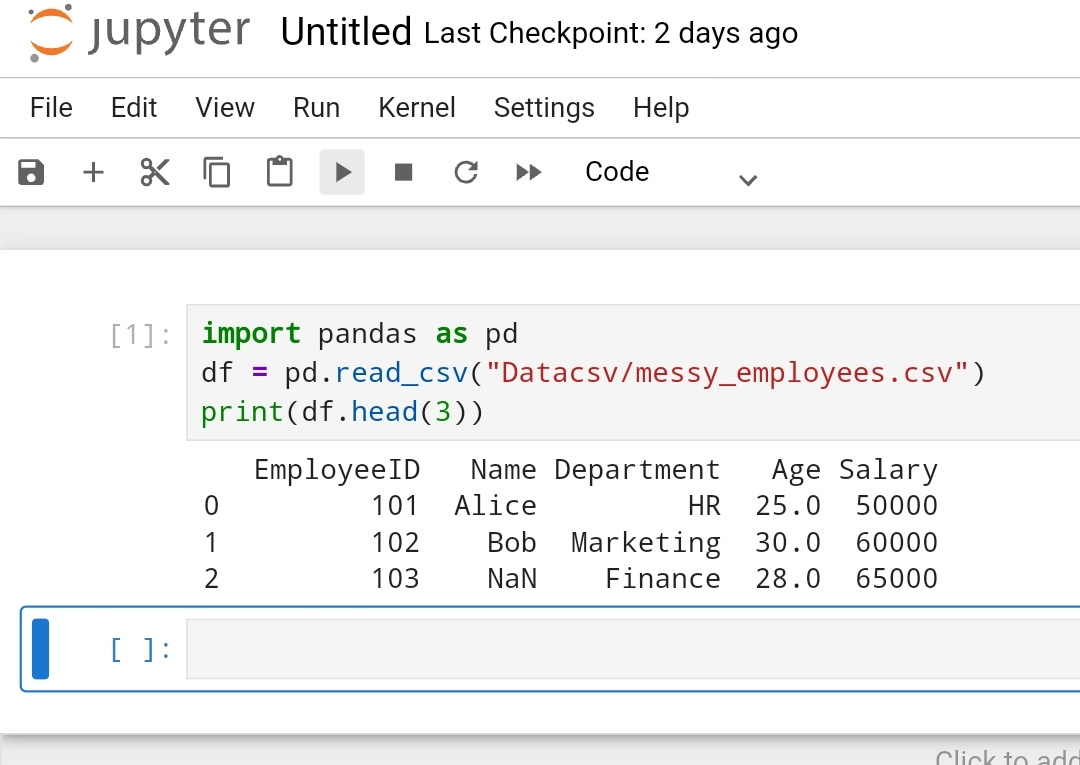Cut the selected cell with the scissors icon

click(155, 172)
